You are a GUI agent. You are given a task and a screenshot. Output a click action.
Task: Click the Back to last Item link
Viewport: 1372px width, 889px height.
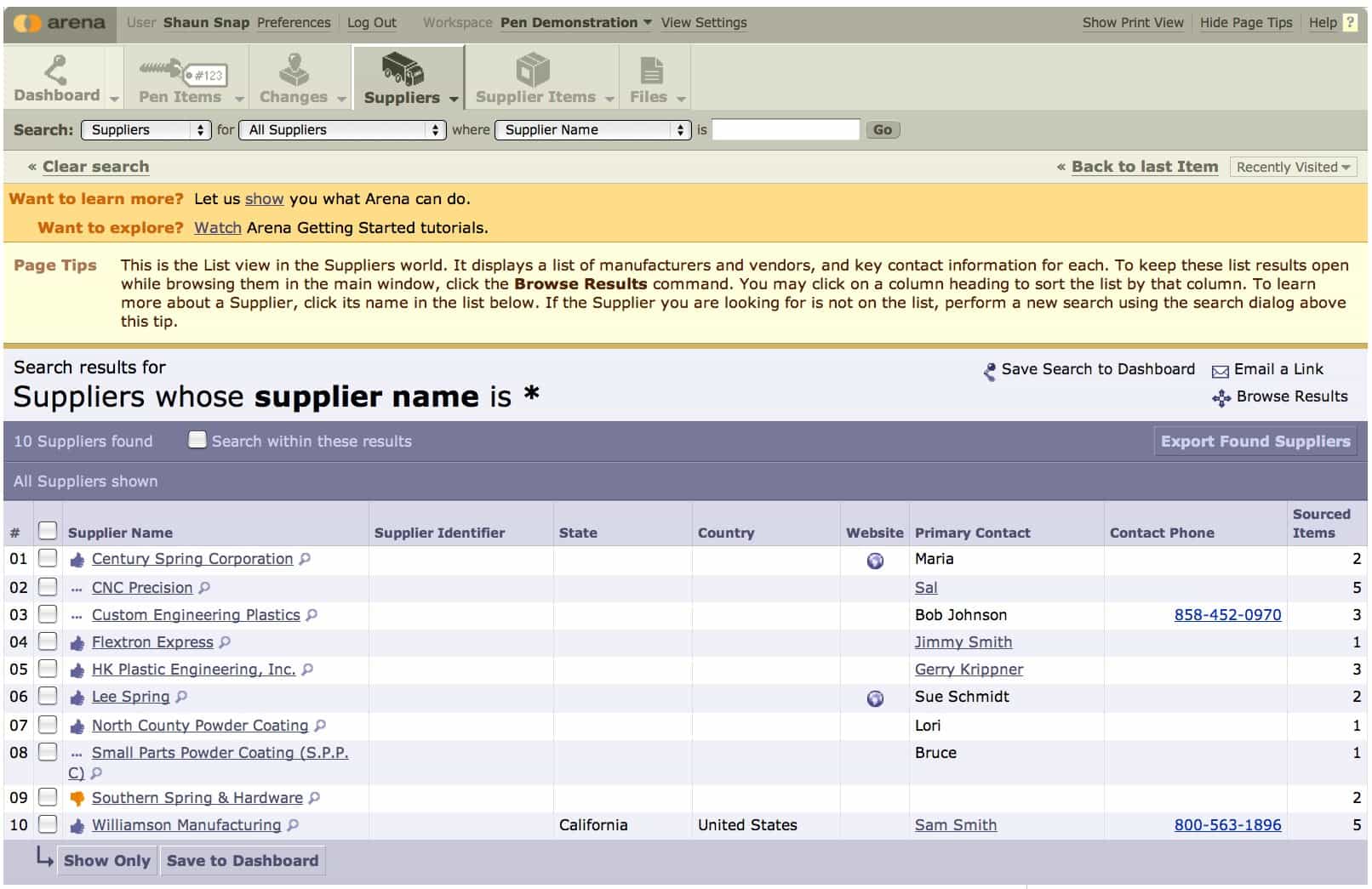coord(1145,168)
